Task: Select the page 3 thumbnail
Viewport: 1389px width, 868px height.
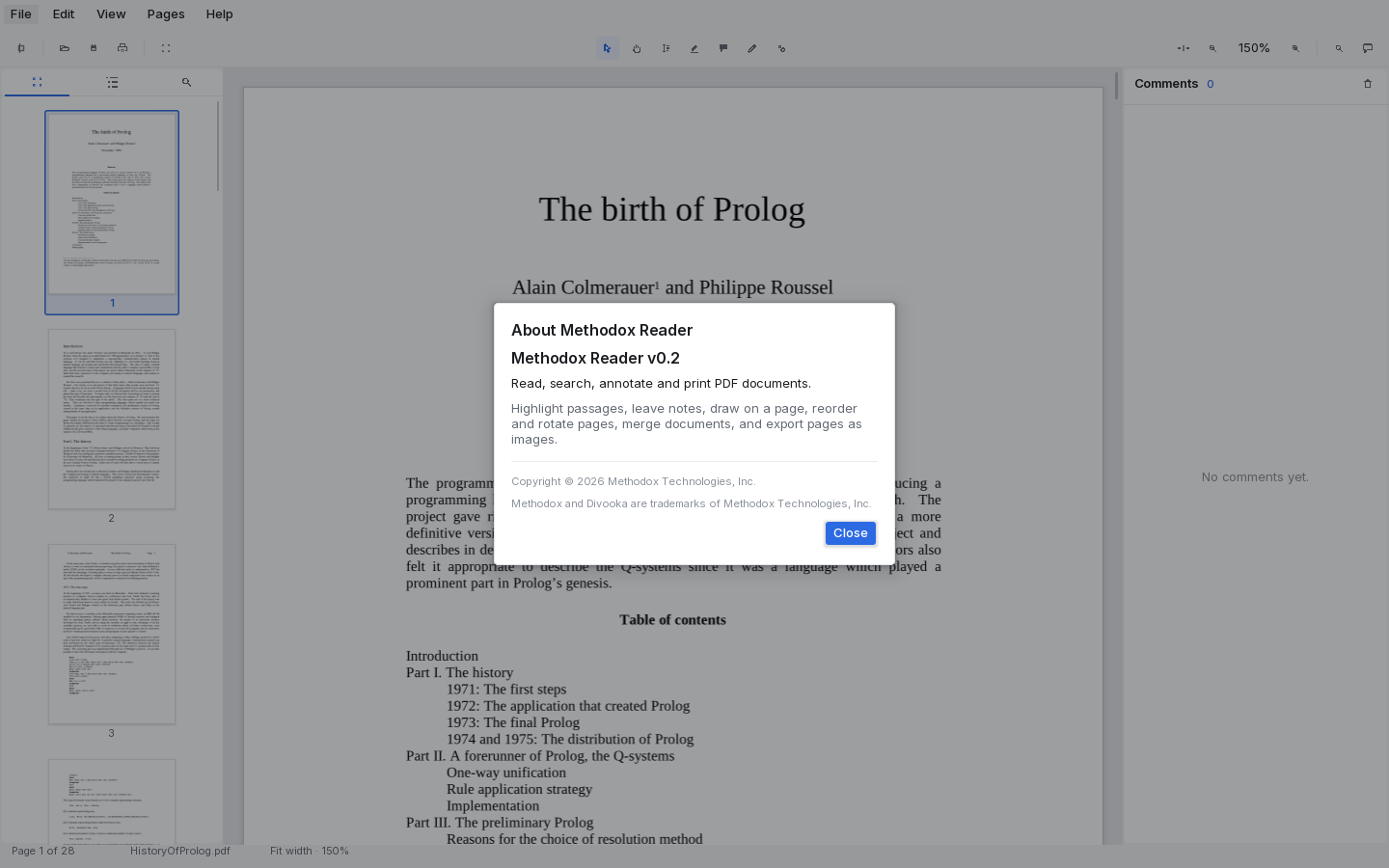Action: coord(112,634)
